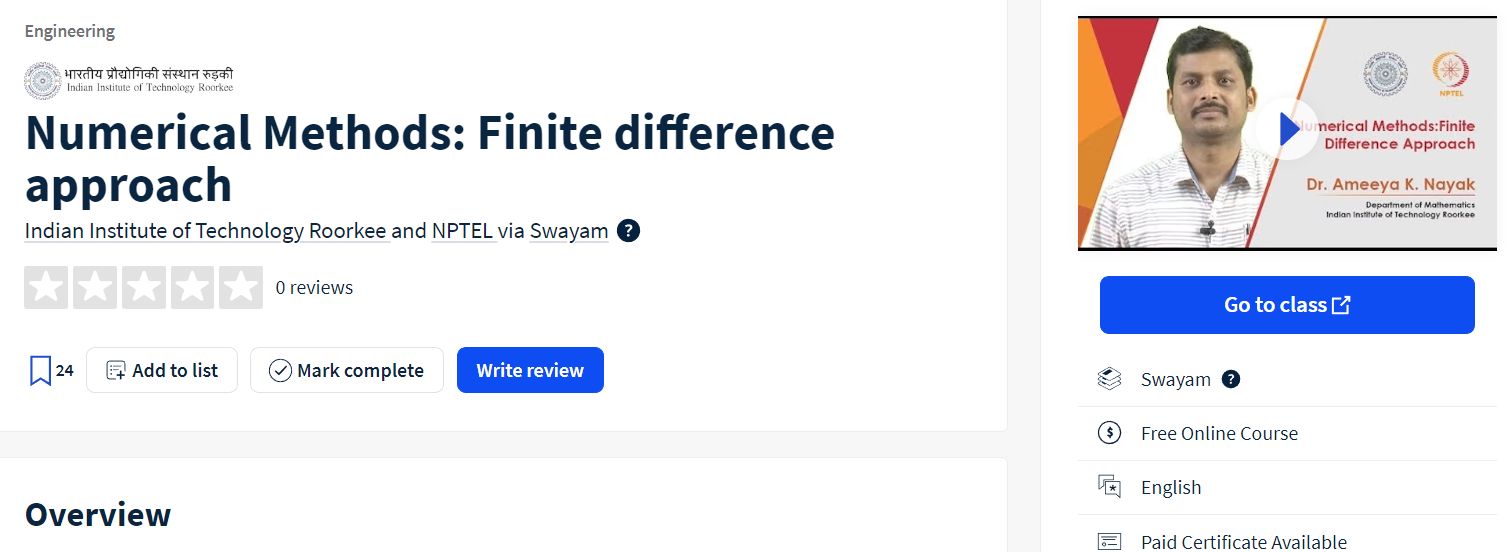
Task: Click the 0 reviews text
Action: pos(314,288)
